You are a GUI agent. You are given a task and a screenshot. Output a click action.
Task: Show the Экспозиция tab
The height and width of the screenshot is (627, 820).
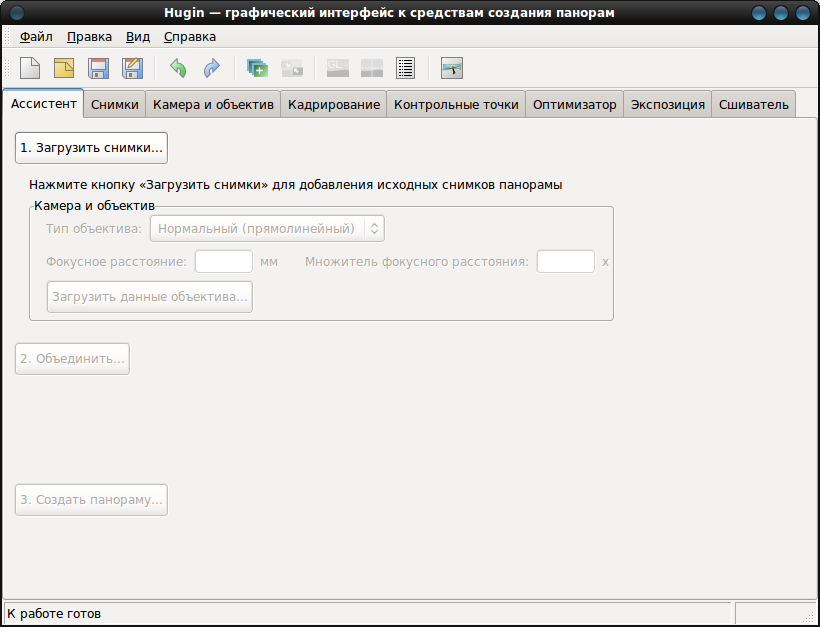668,105
